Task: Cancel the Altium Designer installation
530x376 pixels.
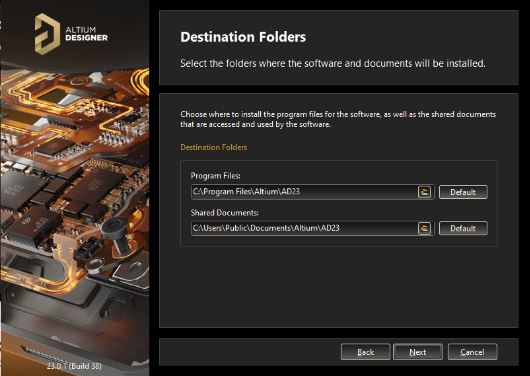Action: tap(472, 352)
